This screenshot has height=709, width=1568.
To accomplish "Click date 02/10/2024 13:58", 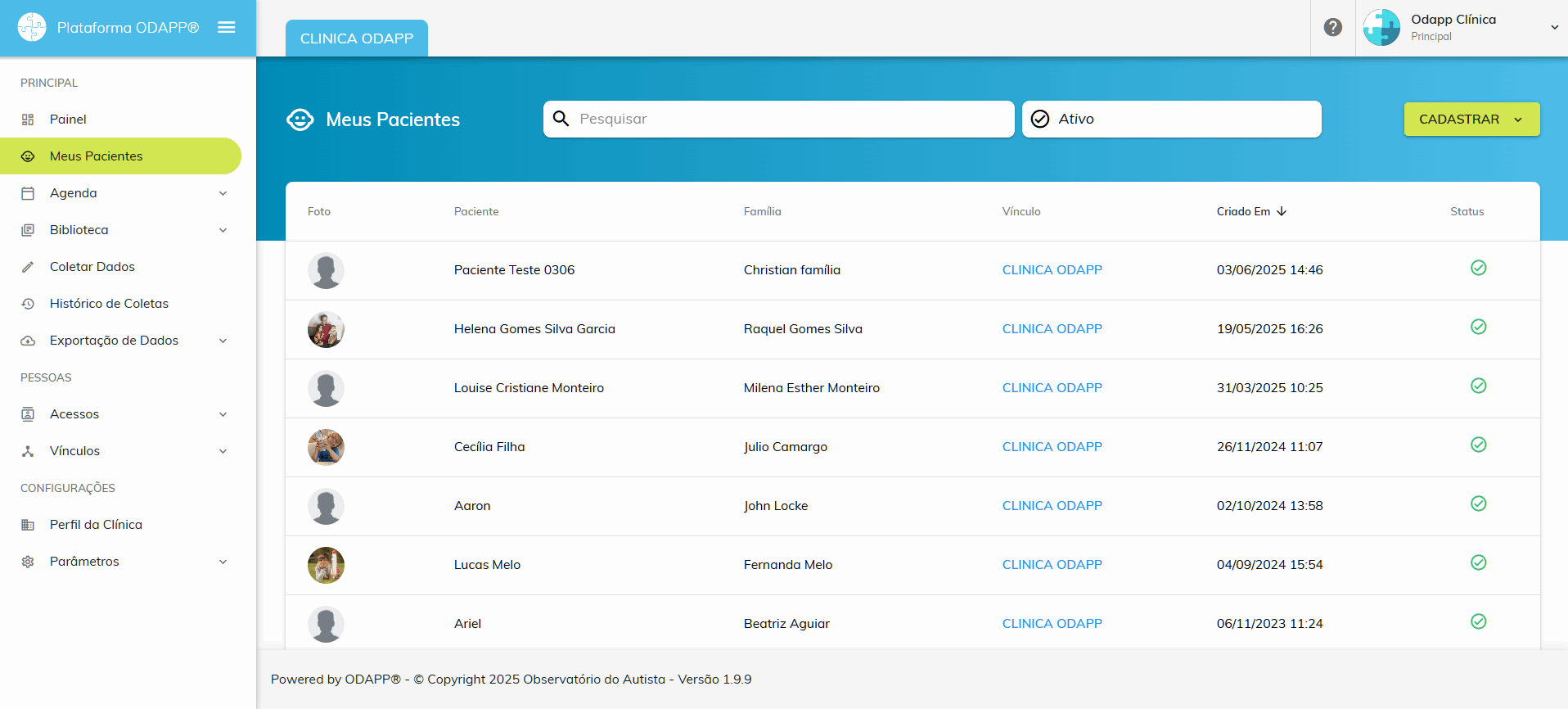I will click(x=1269, y=506).
